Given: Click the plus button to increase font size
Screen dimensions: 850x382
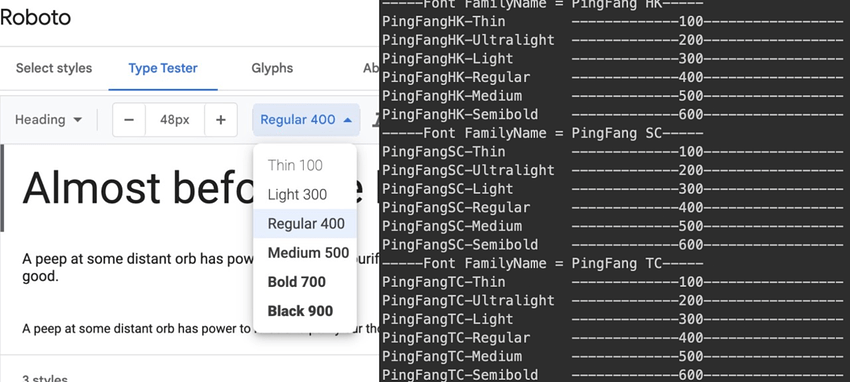Looking at the screenshot, I should click(x=221, y=120).
